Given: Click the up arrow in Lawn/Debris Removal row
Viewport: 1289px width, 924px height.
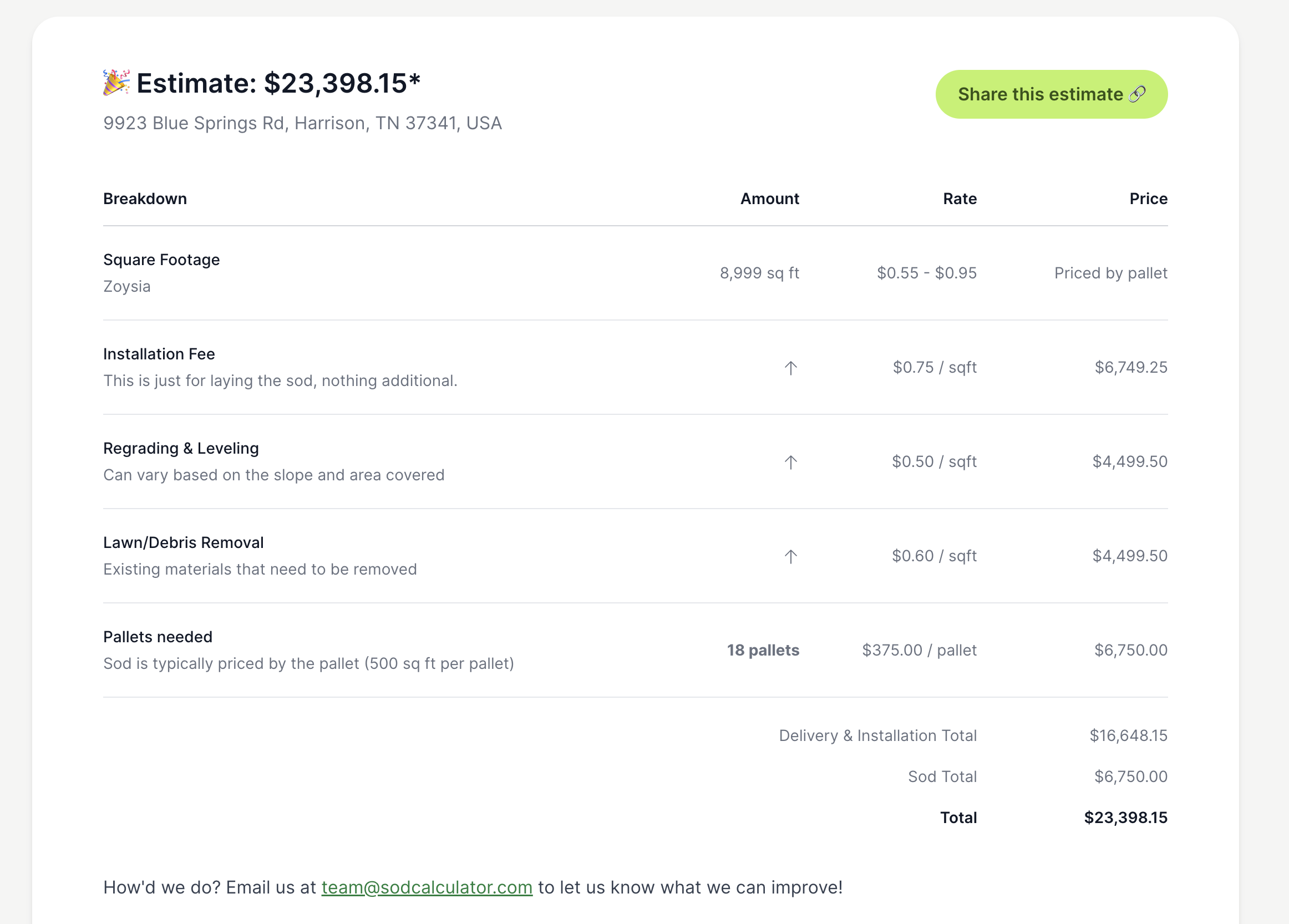Looking at the screenshot, I should 790,557.
